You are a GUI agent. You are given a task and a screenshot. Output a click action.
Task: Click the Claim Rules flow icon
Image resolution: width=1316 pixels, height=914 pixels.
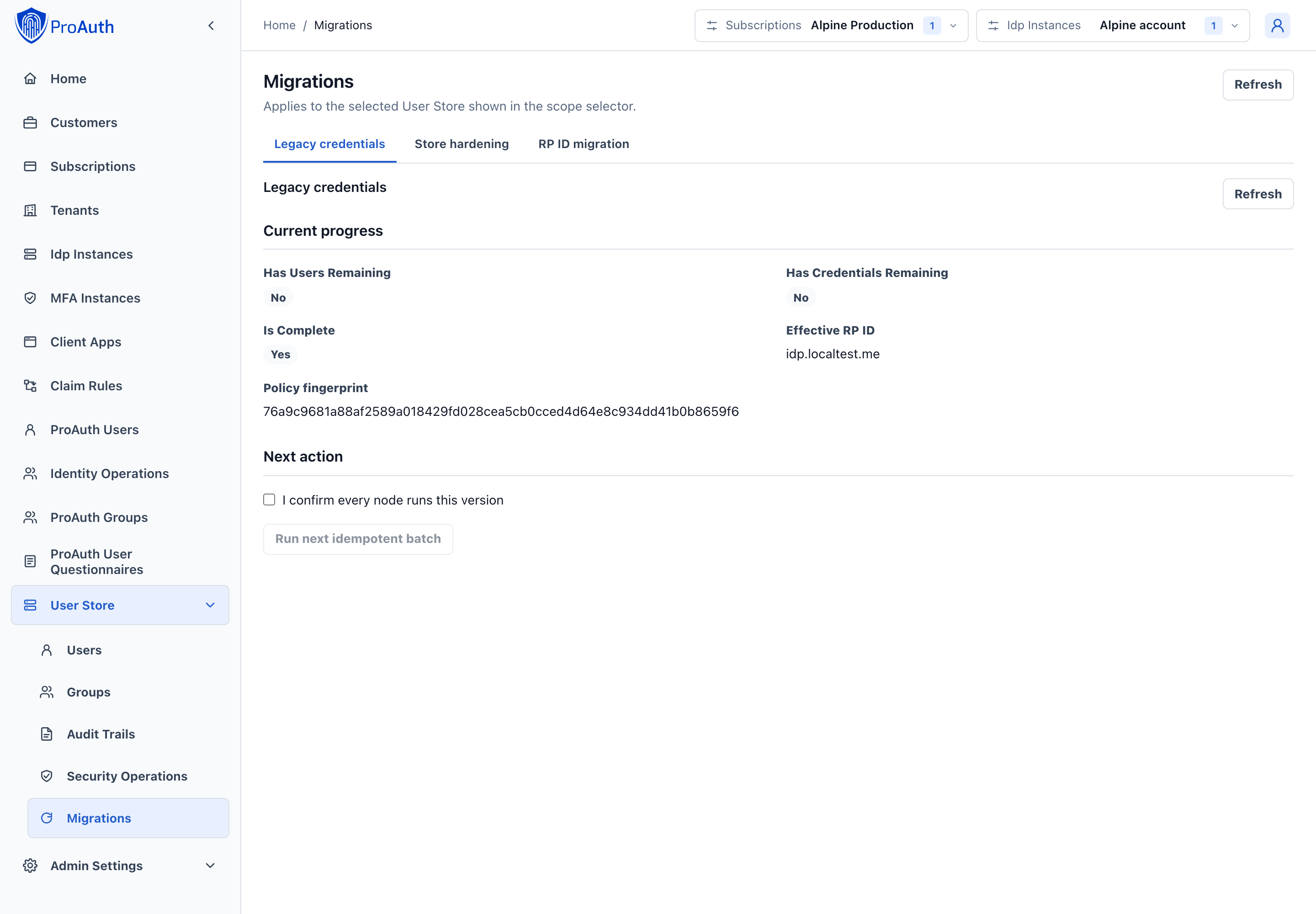[x=30, y=386]
